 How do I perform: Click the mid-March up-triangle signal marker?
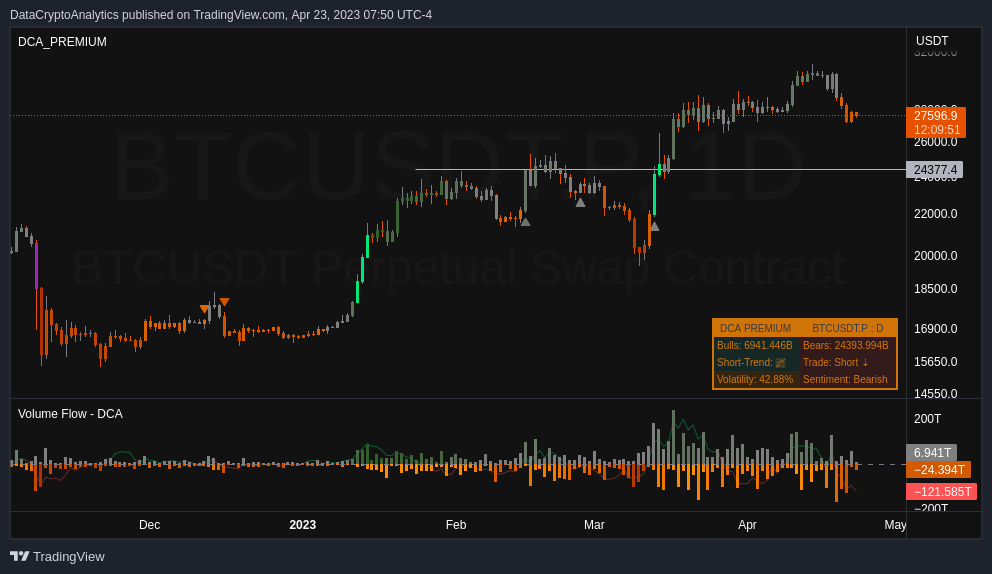(x=654, y=226)
